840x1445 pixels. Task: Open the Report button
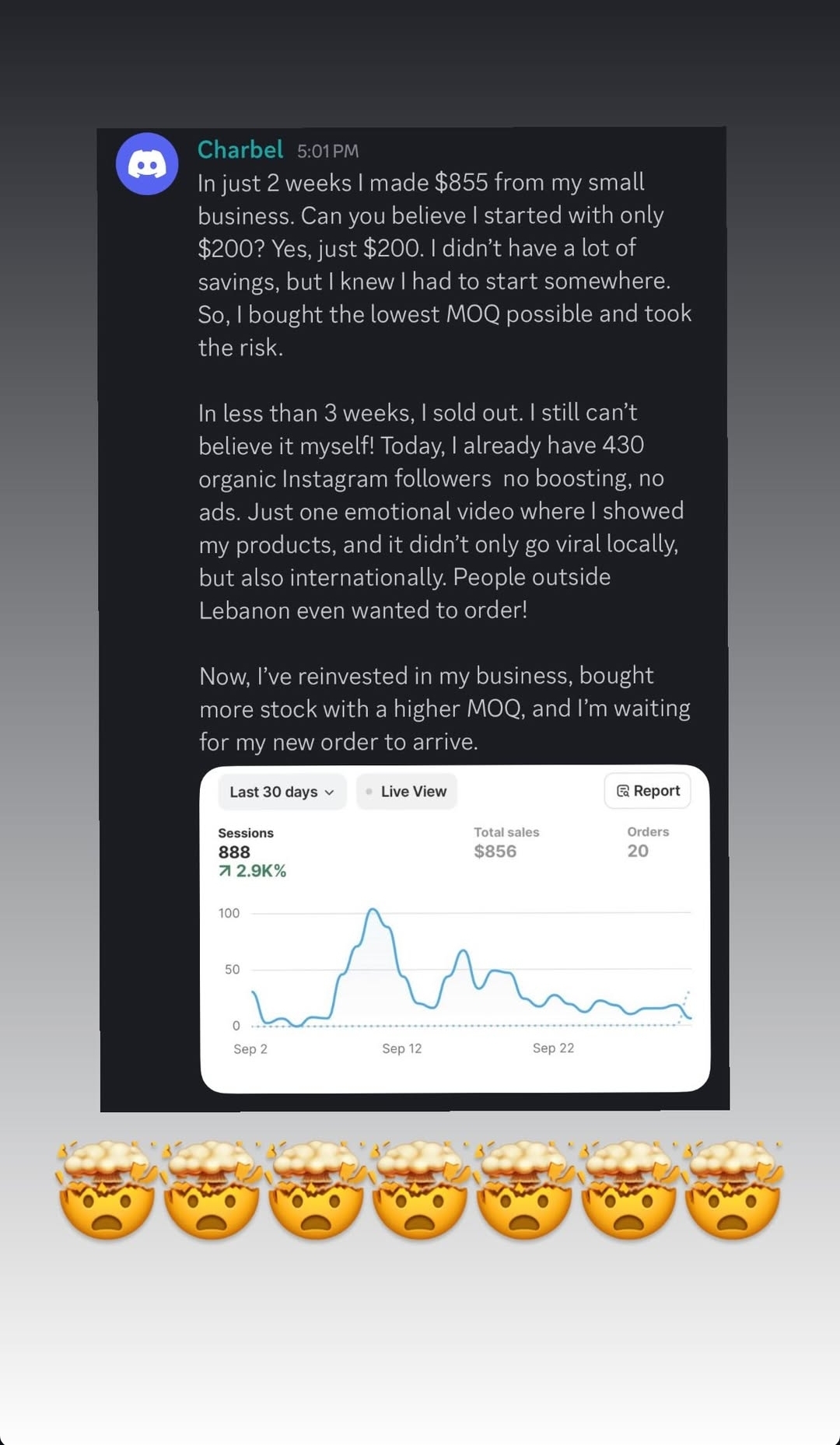pos(647,791)
